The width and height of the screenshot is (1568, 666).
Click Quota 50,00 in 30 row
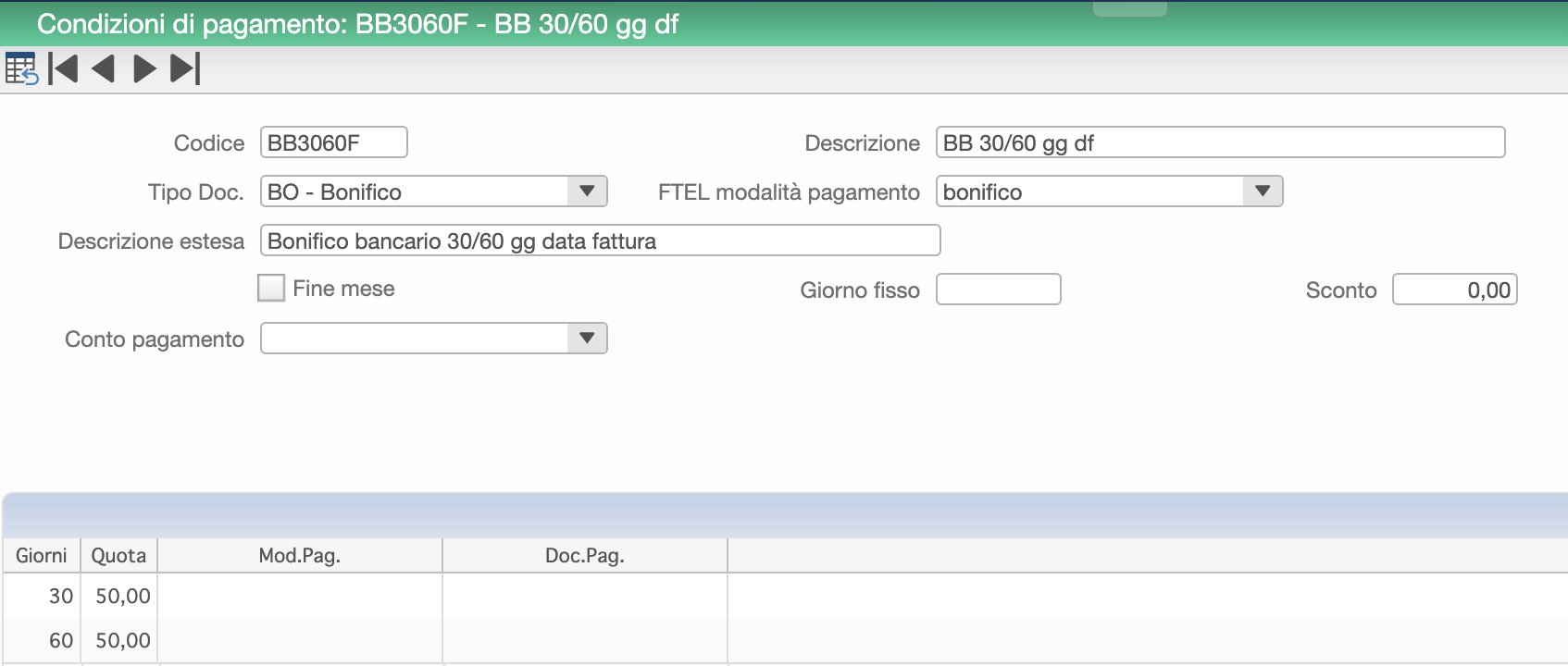119,596
